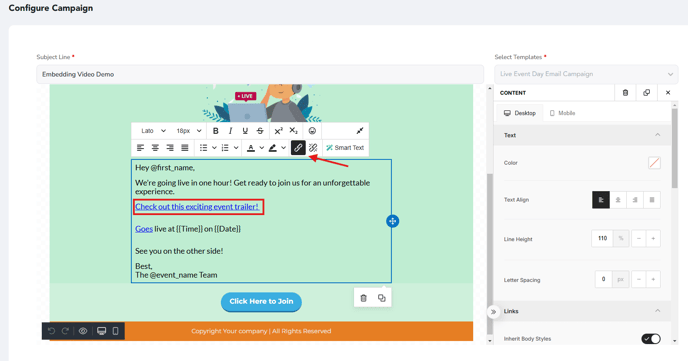Open the Lato font family dropdown
Screen dimensions: 688x361
(x=153, y=131)
